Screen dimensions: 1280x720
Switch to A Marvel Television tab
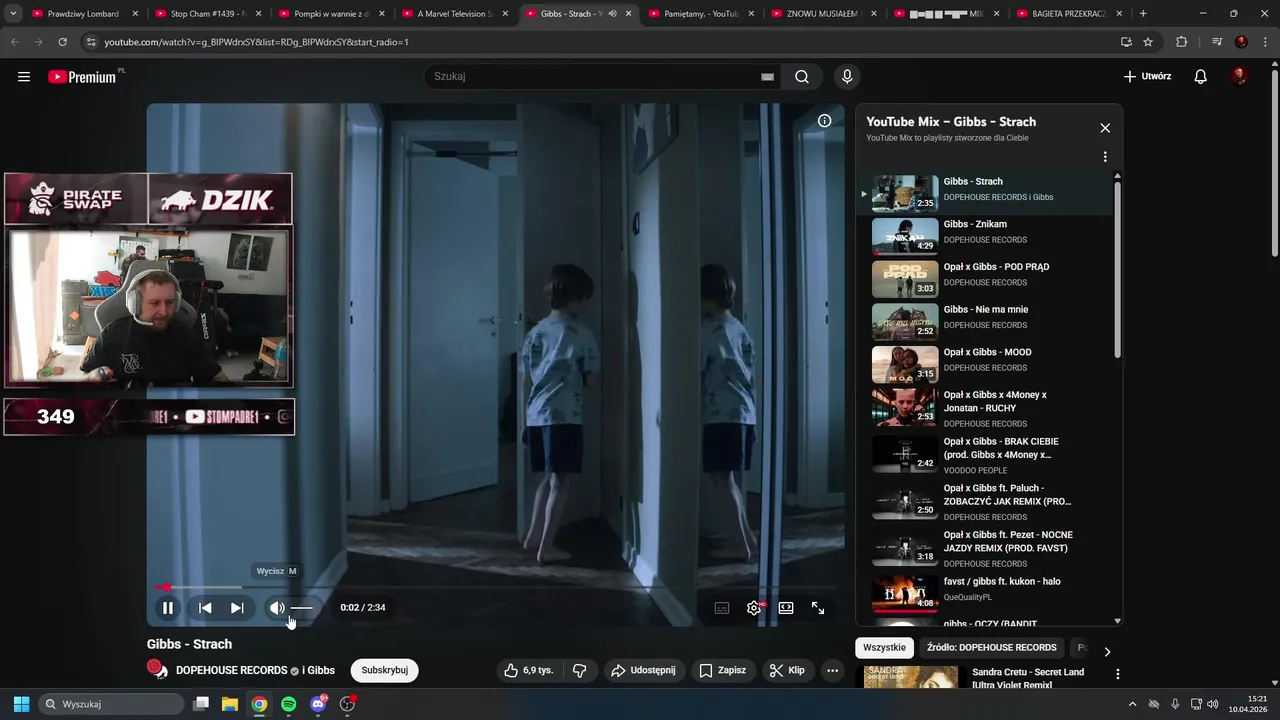coord(455,14)
